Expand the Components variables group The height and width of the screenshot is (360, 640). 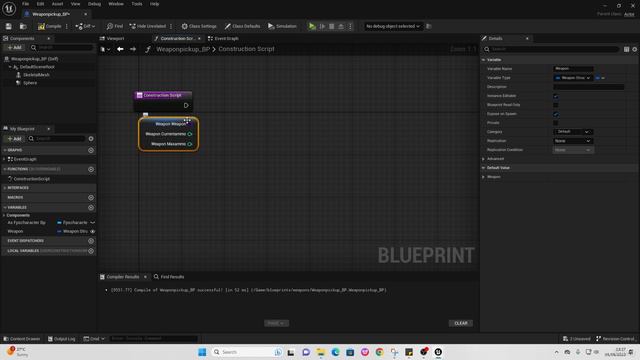click(x=4, y=215)
